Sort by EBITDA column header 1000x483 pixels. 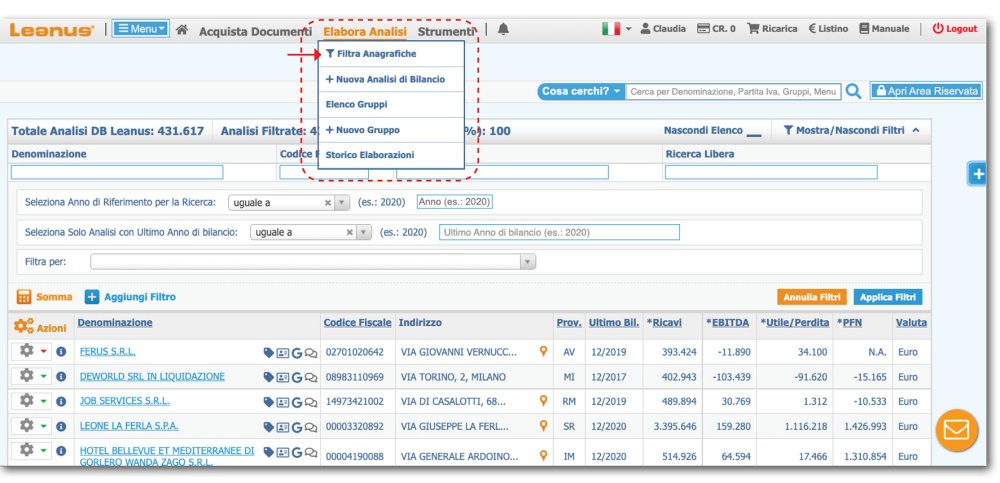tap(727, 323)
